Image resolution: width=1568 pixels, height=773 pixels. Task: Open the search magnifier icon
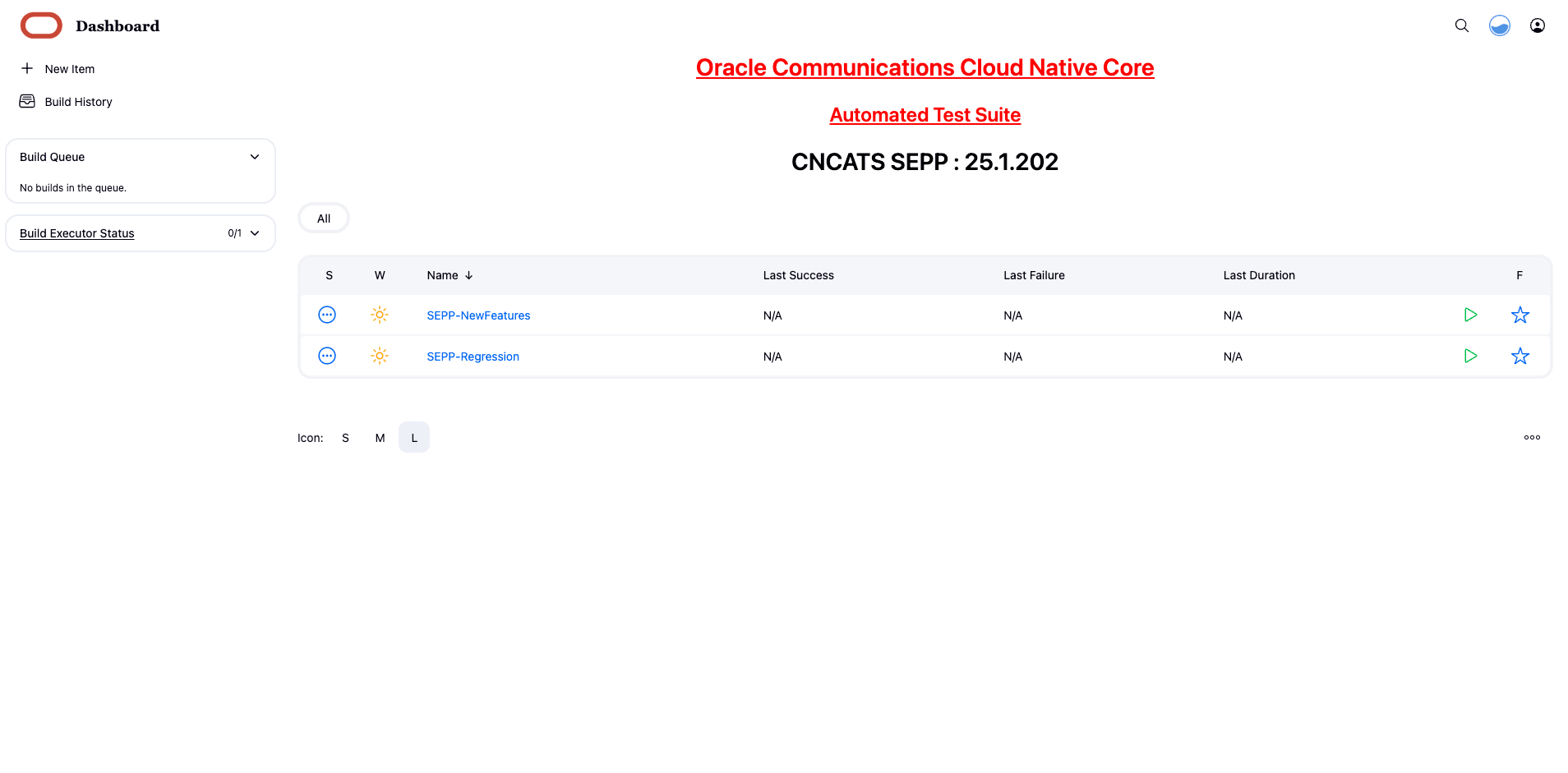click(x=1462, y=25)
